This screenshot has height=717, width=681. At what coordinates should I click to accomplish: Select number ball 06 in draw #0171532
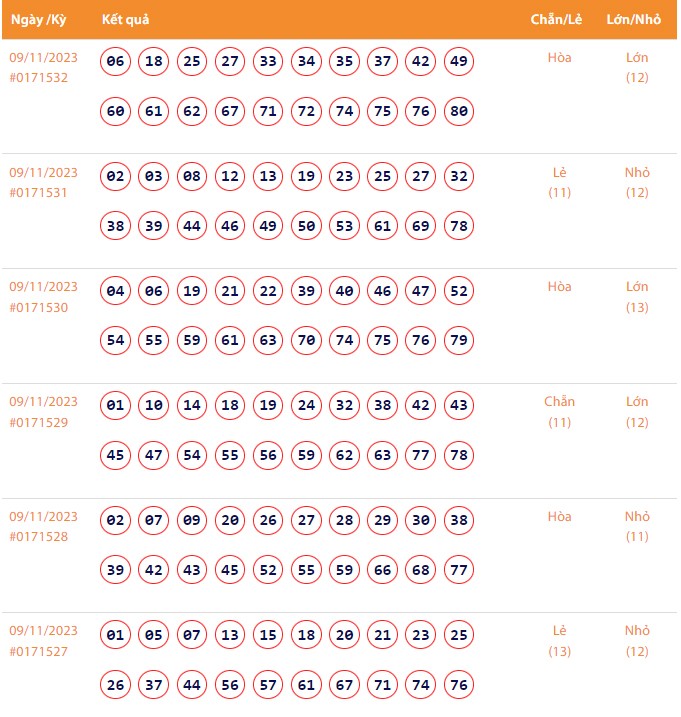(116, 62)
